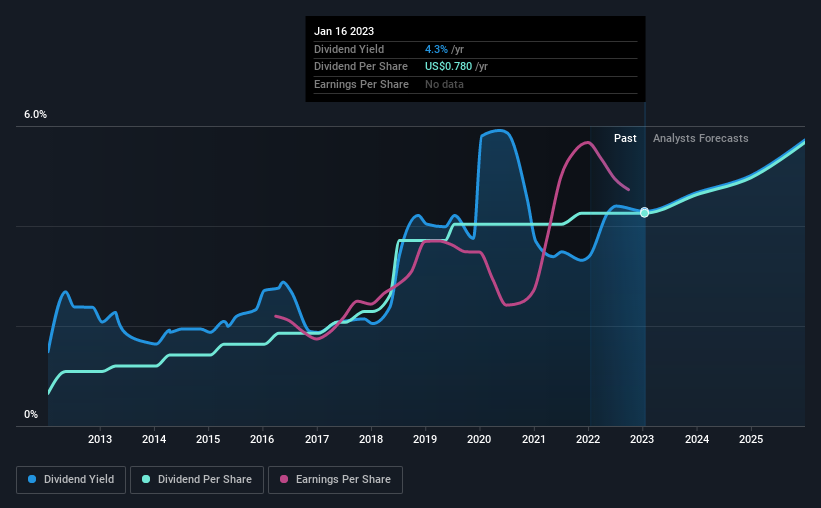The width and height of the screenshot is (821, 508).
Task: Click the 2022 x-axis label
Action: pyautogui.click(x=587, y=439)
